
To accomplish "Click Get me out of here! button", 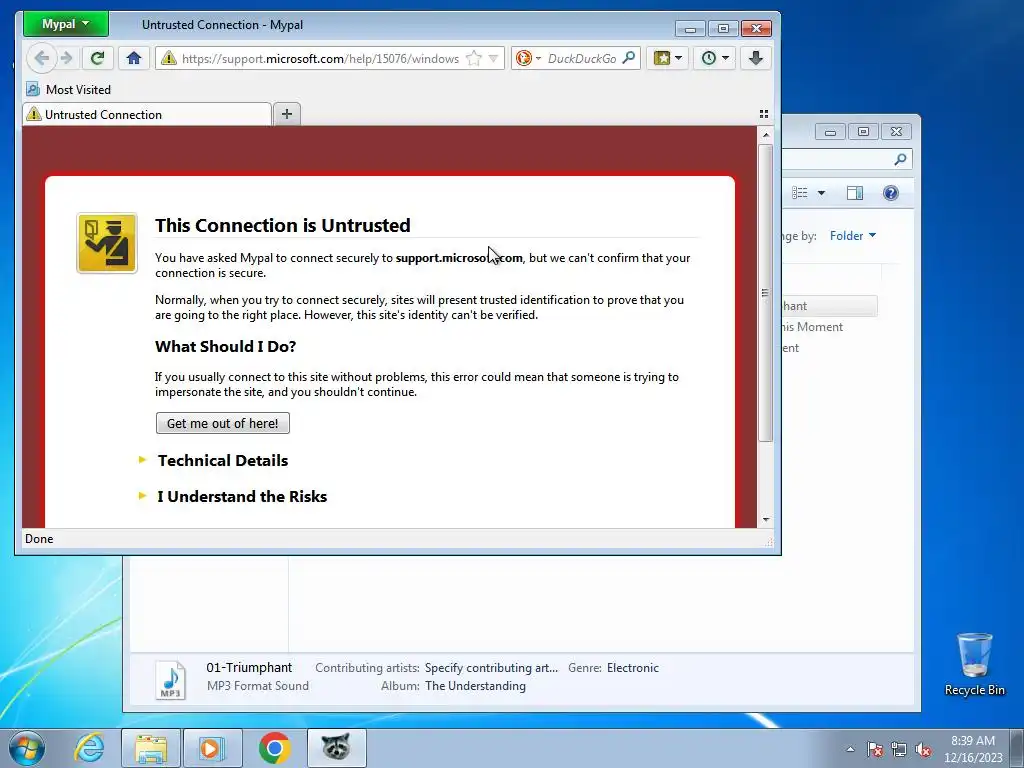I will pos(223,423).
